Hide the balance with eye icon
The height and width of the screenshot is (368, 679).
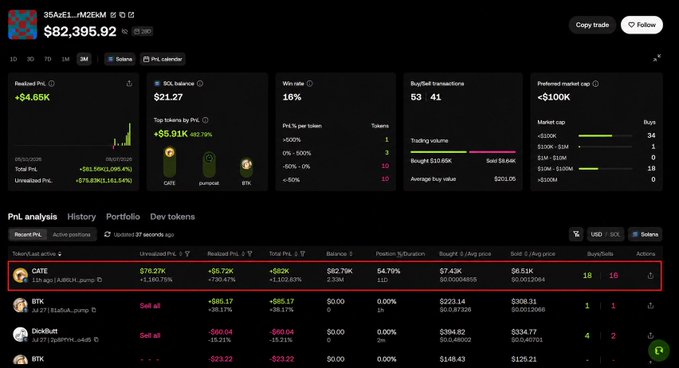point(125,32)
